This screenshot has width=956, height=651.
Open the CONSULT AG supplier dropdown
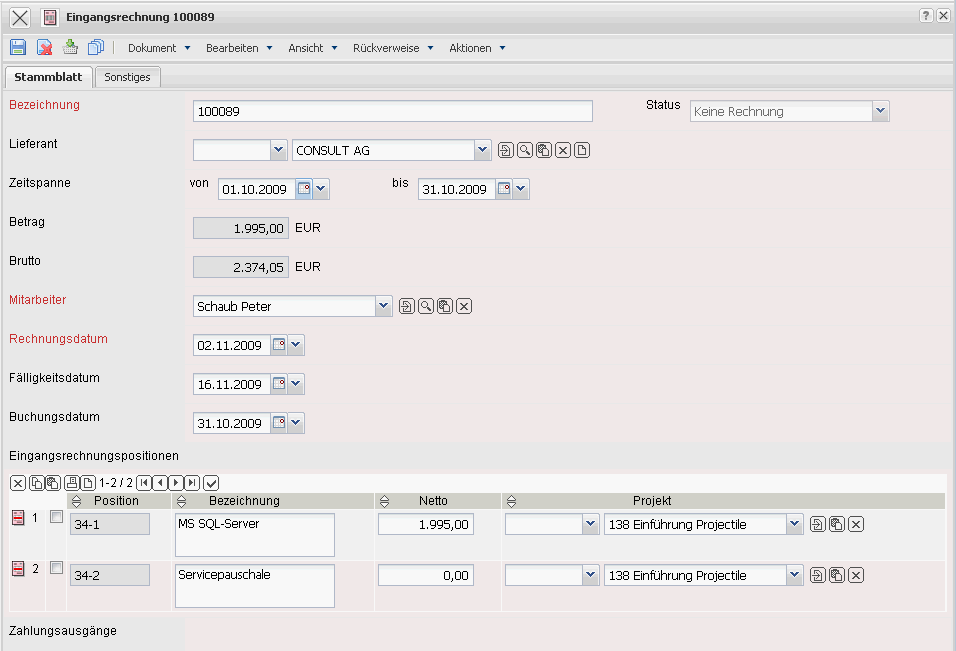(x=483, y=151)
